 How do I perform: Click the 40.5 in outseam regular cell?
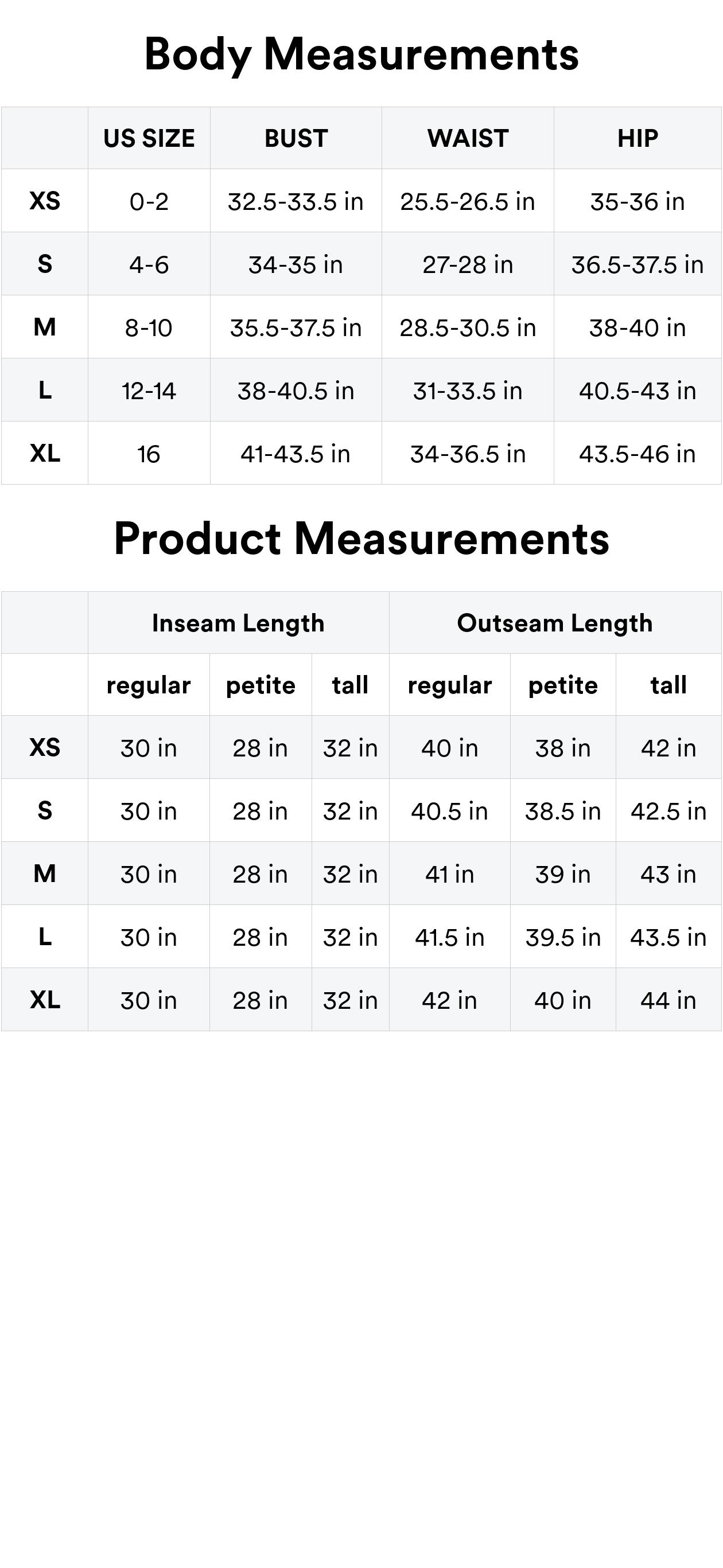click(449, 812)
